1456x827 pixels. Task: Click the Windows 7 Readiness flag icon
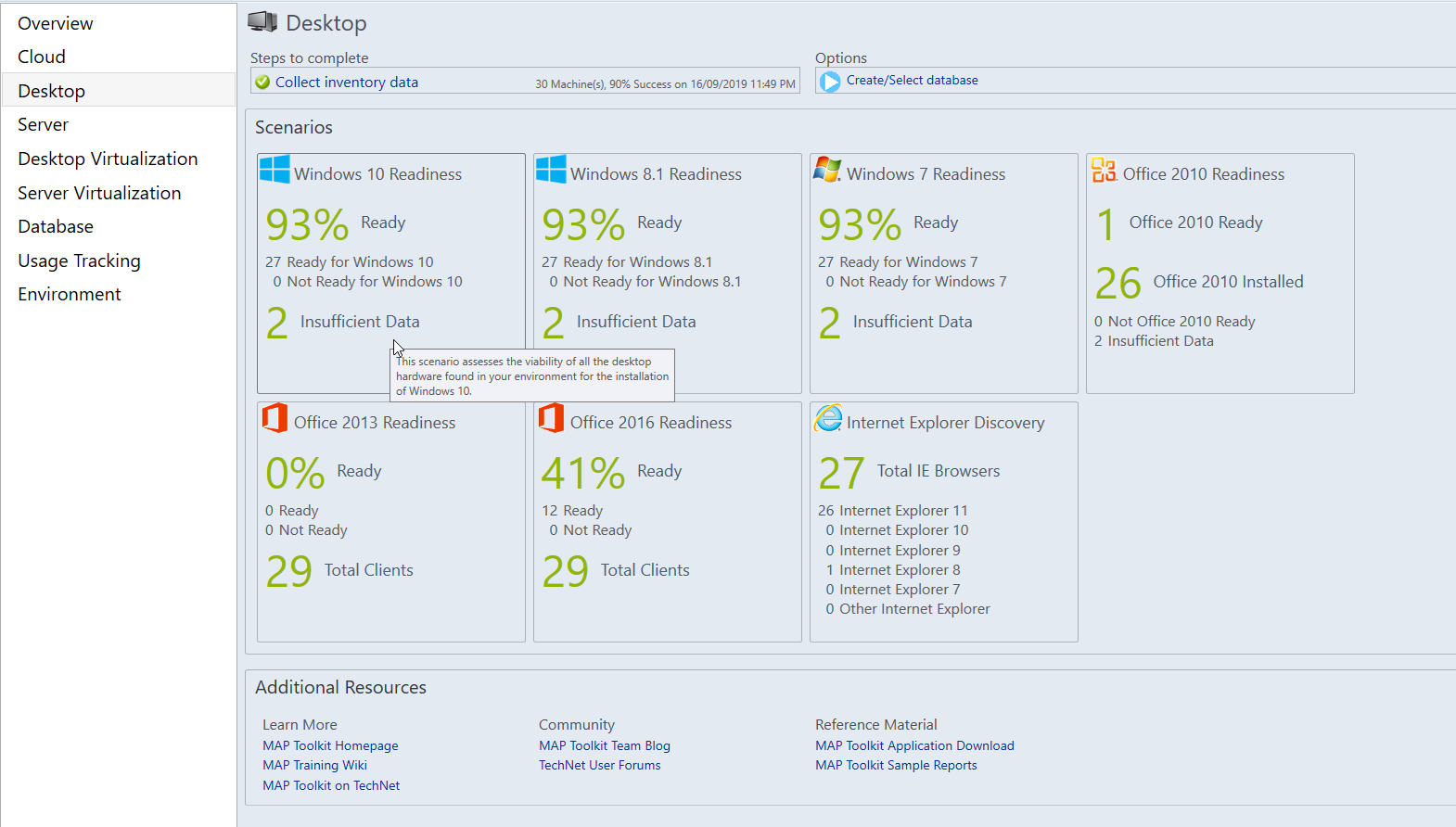[827, 170]
